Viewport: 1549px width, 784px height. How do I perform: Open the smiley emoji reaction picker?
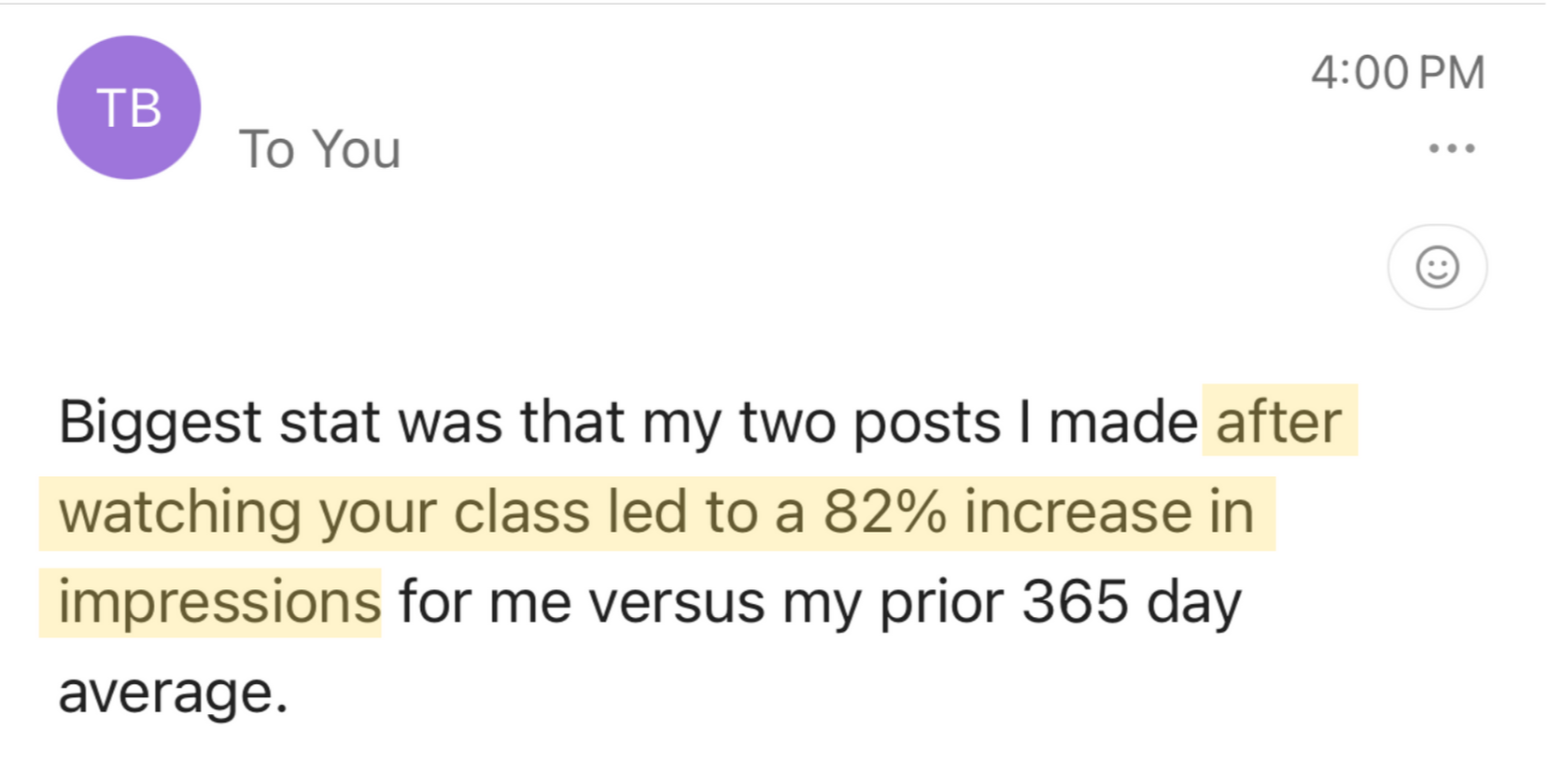[1437, 267]
